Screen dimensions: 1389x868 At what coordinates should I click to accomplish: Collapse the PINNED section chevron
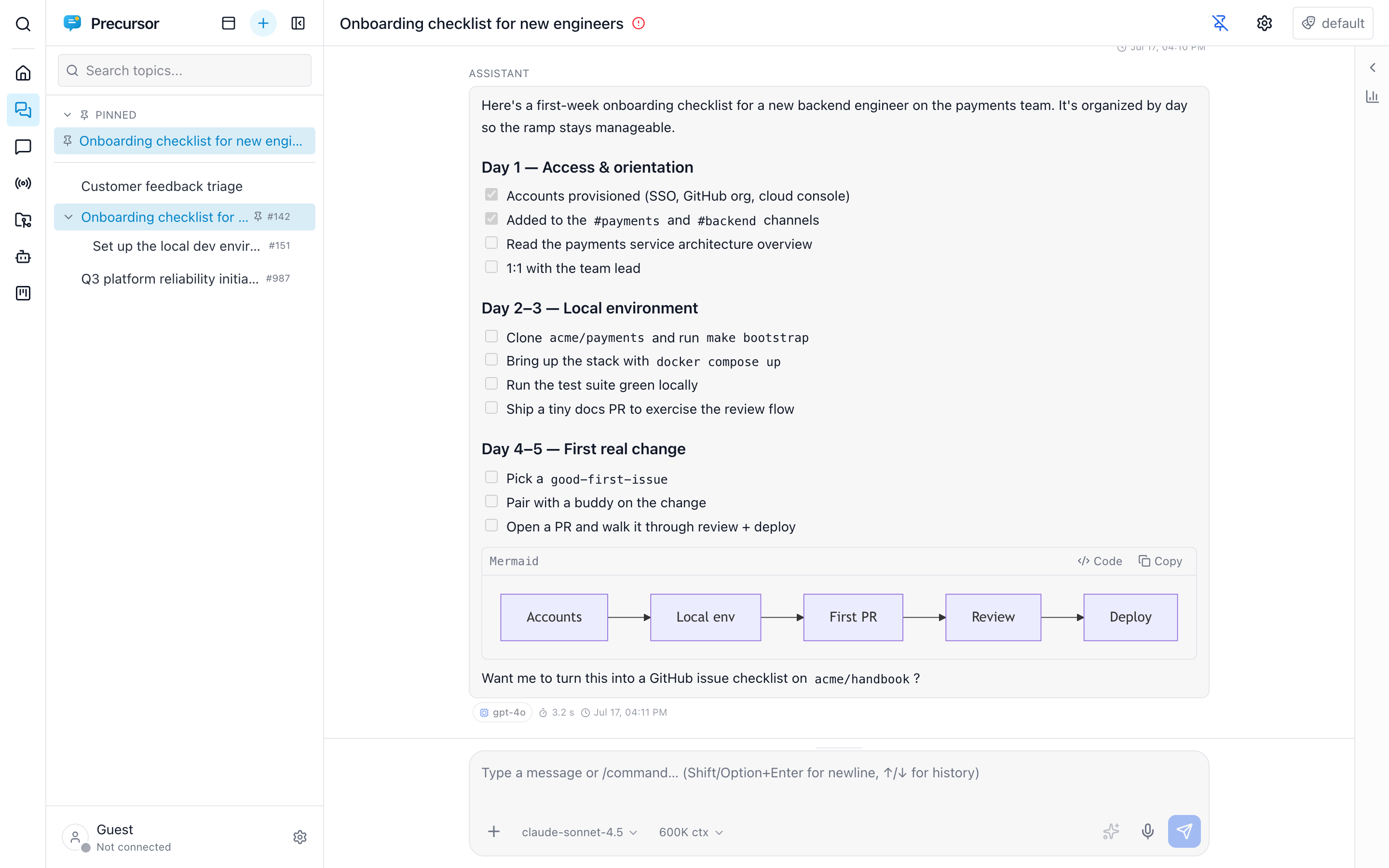[68, 115]
